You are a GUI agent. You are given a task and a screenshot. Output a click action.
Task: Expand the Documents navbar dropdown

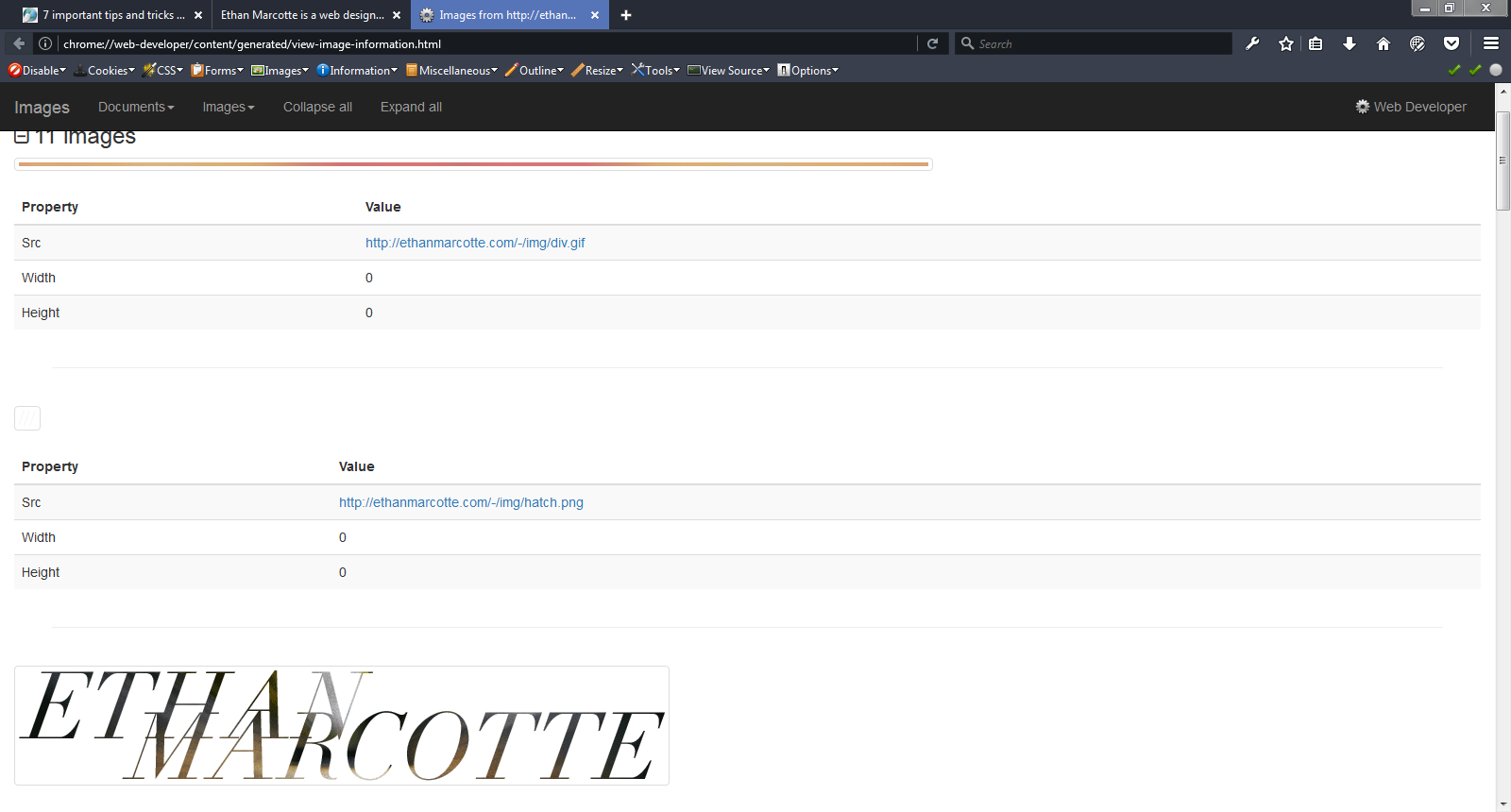[x=136, y=107]
